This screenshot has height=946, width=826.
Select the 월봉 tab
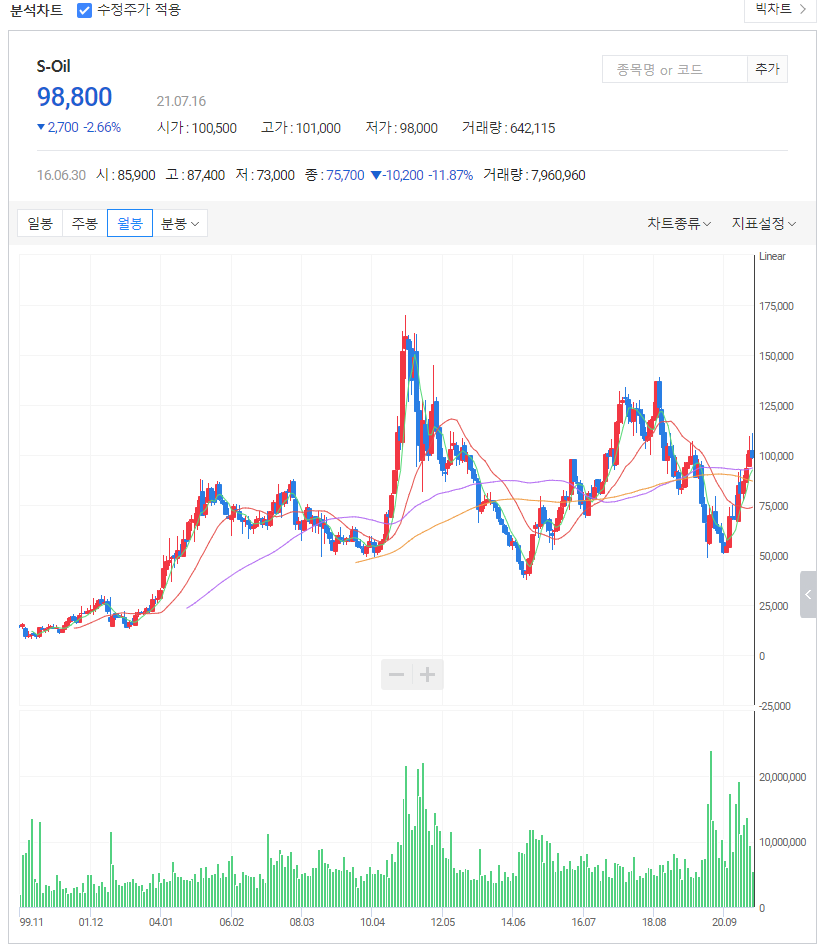tap(130, 223)
